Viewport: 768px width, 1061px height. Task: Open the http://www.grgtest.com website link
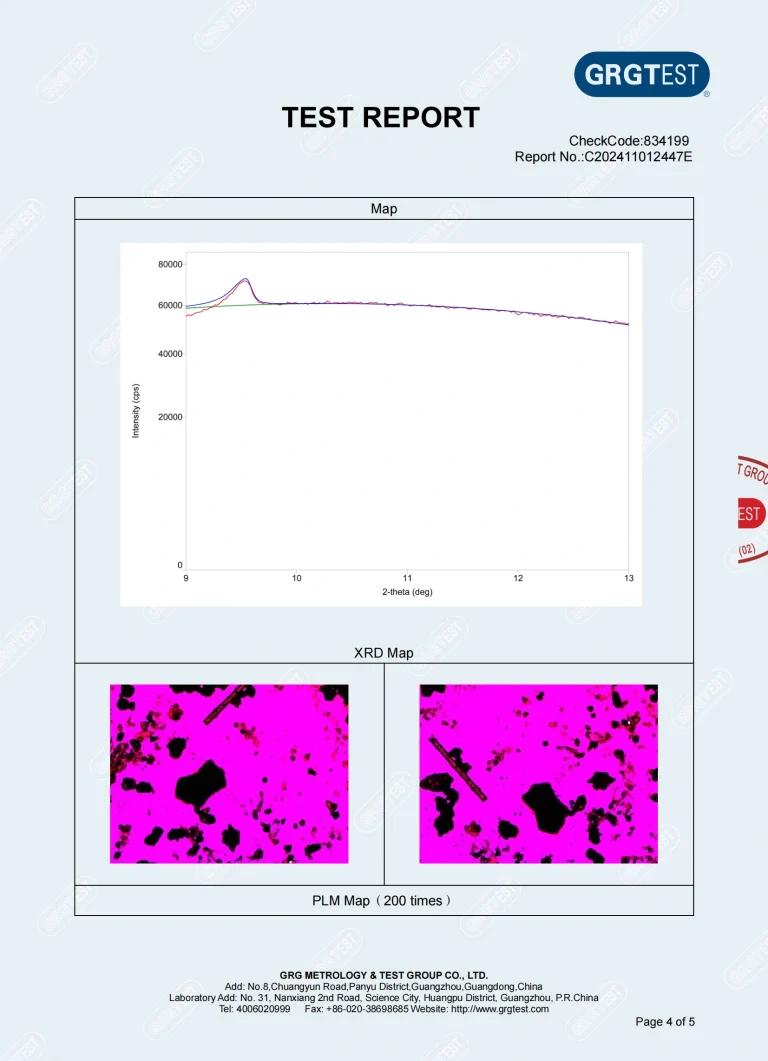[x=500, y=1009]
